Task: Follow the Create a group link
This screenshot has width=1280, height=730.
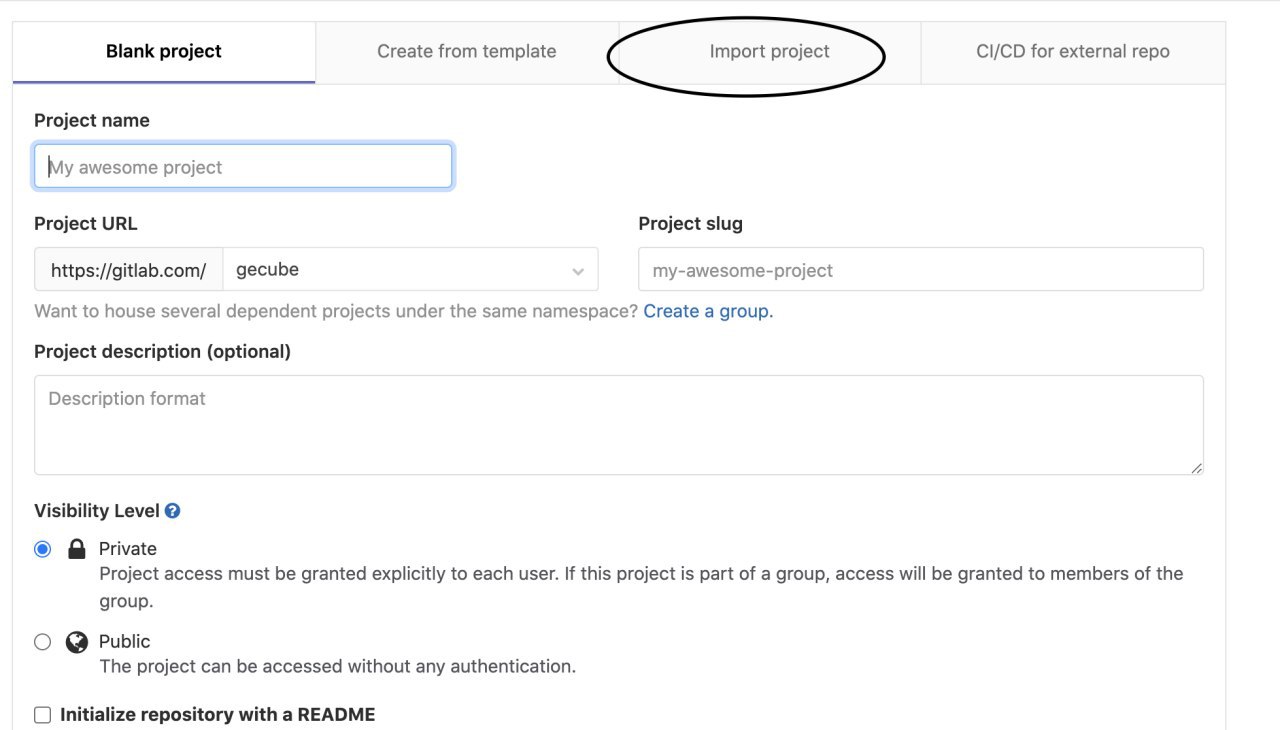Action: 708,311
